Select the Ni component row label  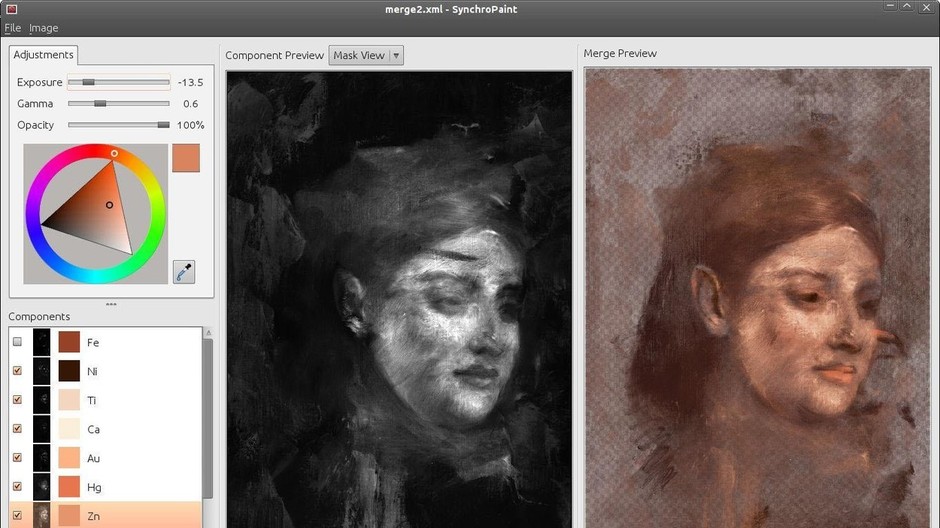point(92,372)
